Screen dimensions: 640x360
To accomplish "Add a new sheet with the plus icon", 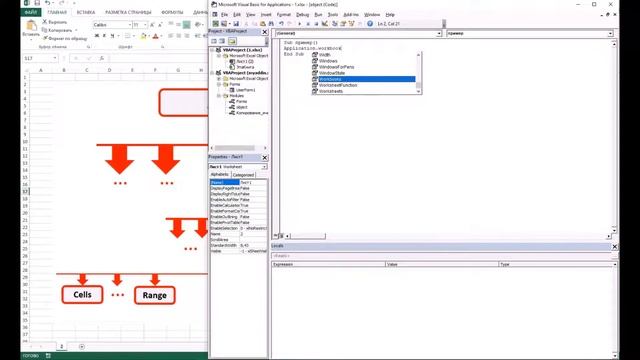I will coord(82,347).
